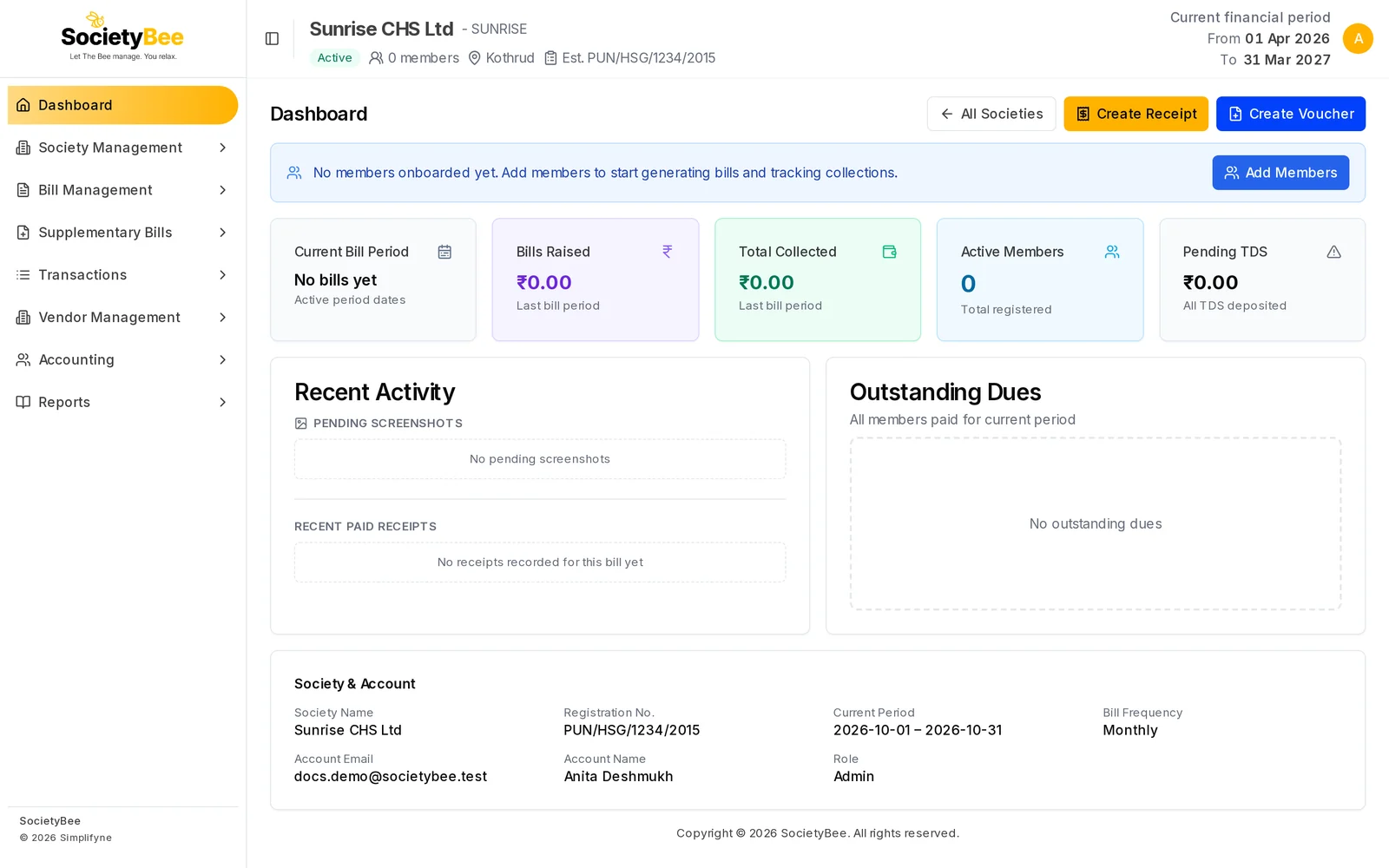Expand the Accounting chevron
Viewport: 1389px width, 868px height.
[222, 359]
